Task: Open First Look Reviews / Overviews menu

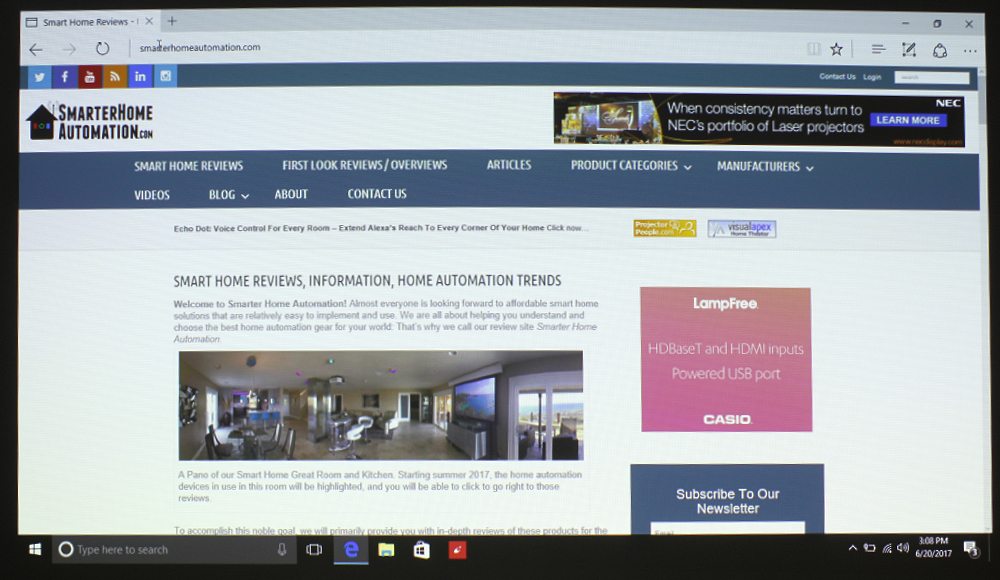Action: (364, 165)
